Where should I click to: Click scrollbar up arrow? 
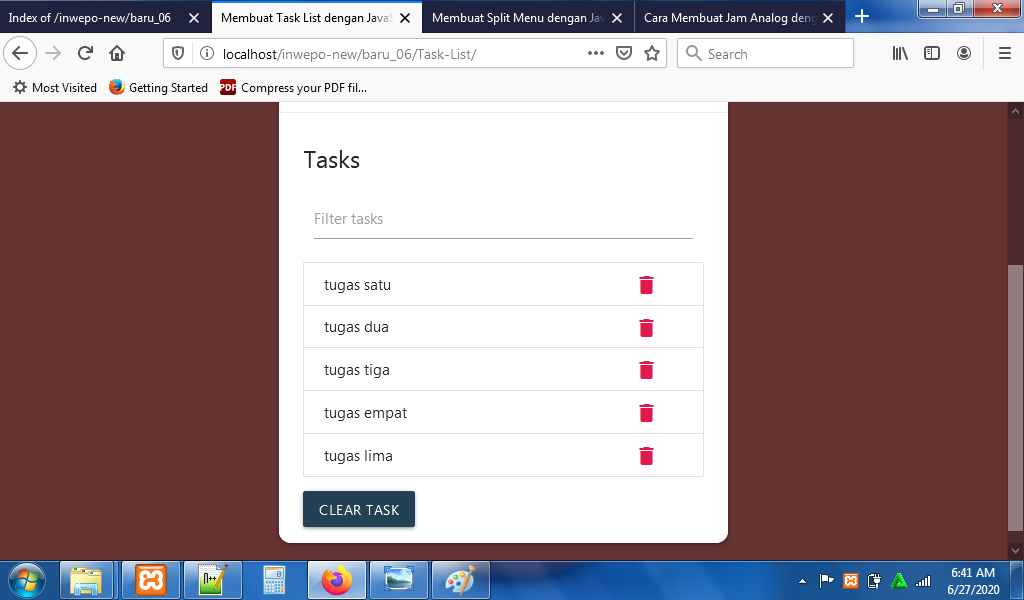point(1016,111)
